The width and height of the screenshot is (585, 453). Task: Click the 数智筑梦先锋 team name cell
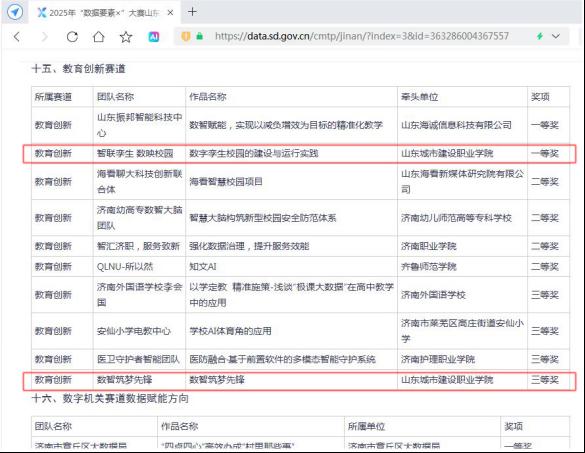[139, 380]
